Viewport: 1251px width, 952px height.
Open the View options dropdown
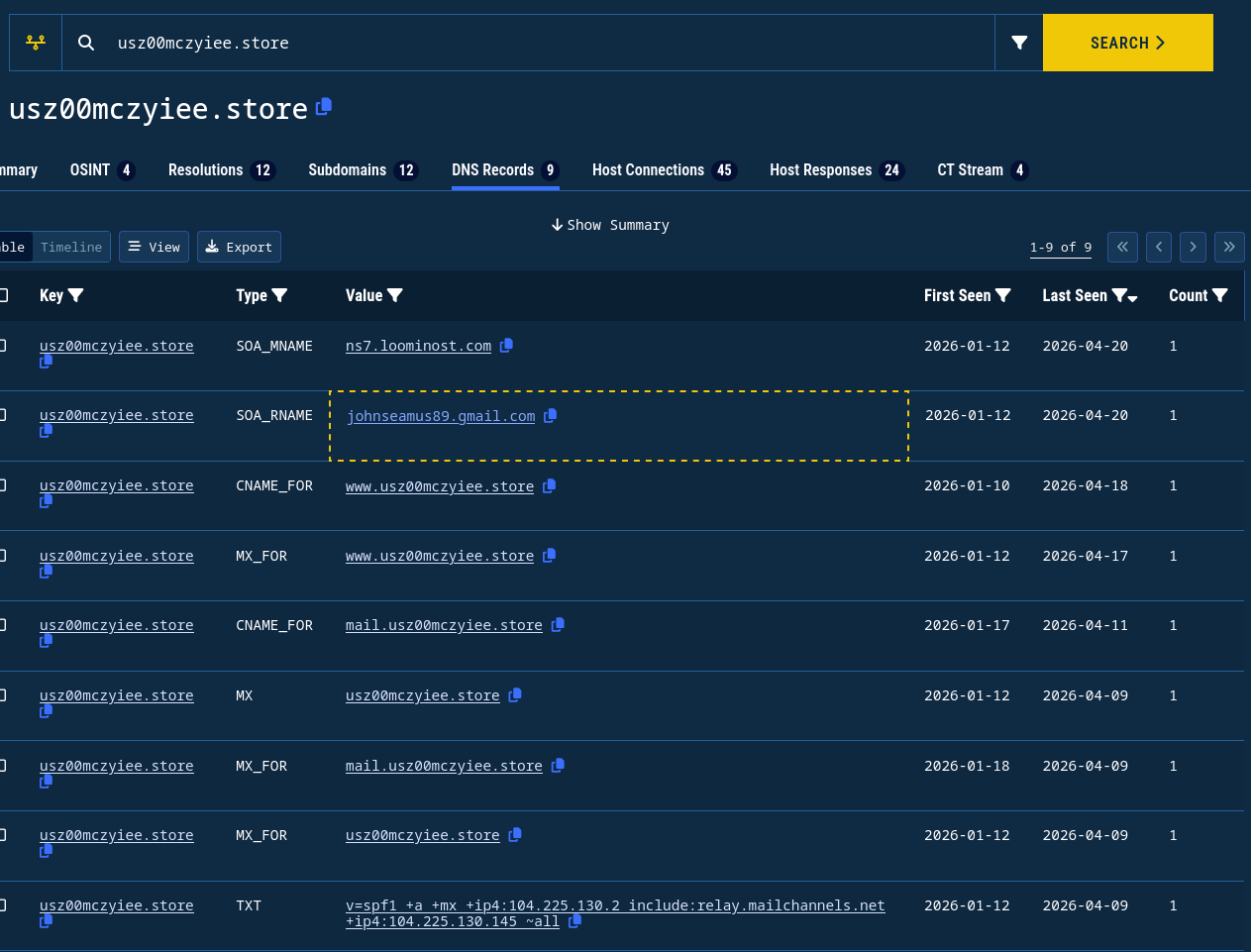click(x=154, y=247)
